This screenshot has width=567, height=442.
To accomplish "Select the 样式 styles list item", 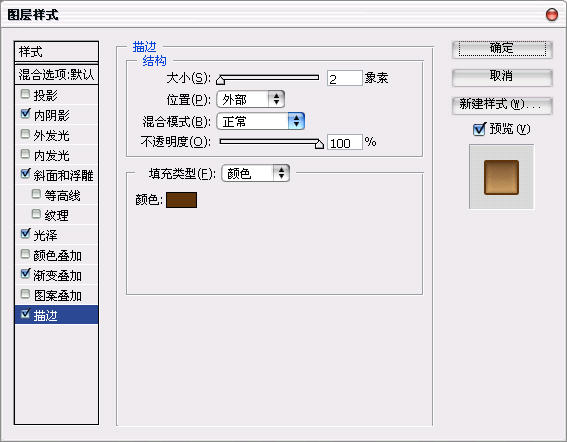I will [56, 52].
